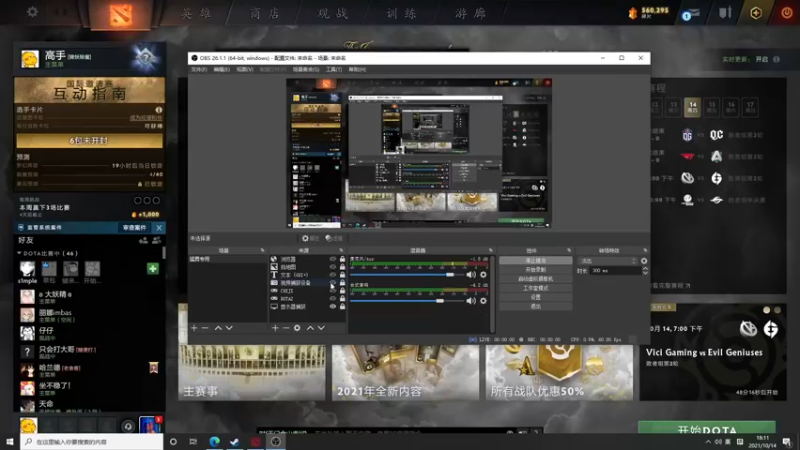Toggle visibility of 文本 (GDI+) source
The image size is (800, 450).
pos(333,275)
